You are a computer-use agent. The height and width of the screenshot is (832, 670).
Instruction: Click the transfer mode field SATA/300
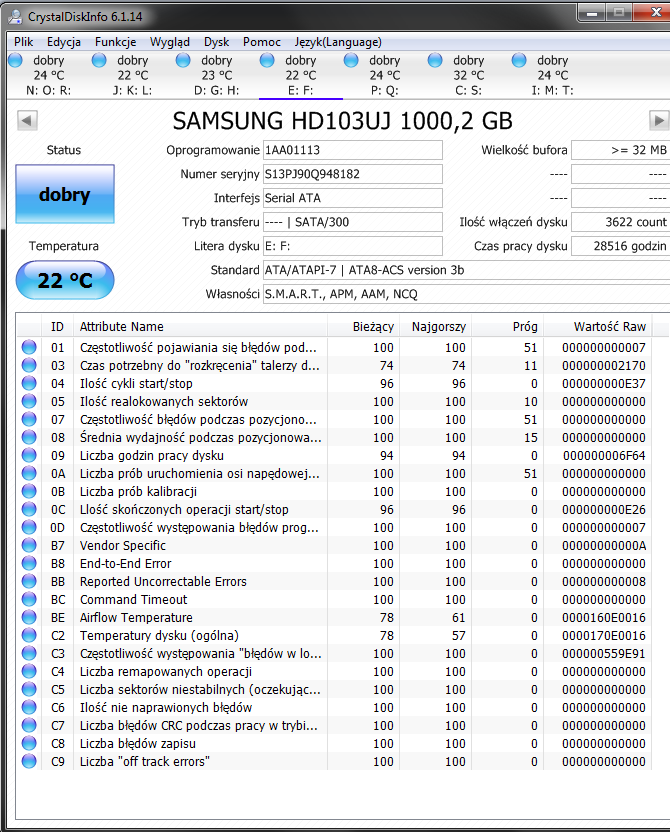353,222
